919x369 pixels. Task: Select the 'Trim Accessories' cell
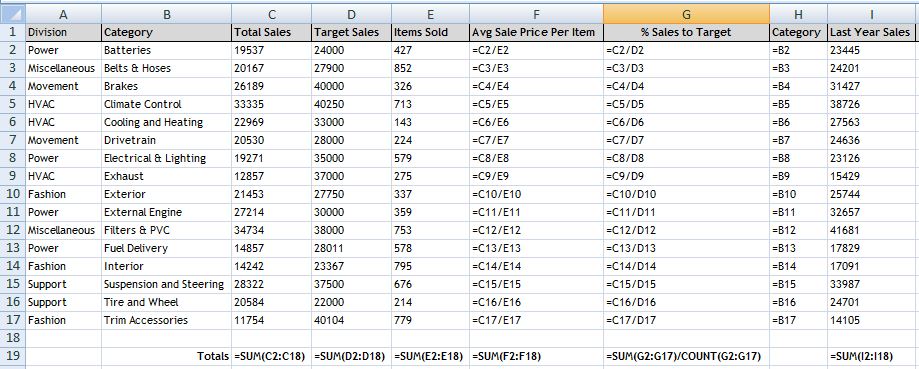pyautogui.click(x=166, y=320)
